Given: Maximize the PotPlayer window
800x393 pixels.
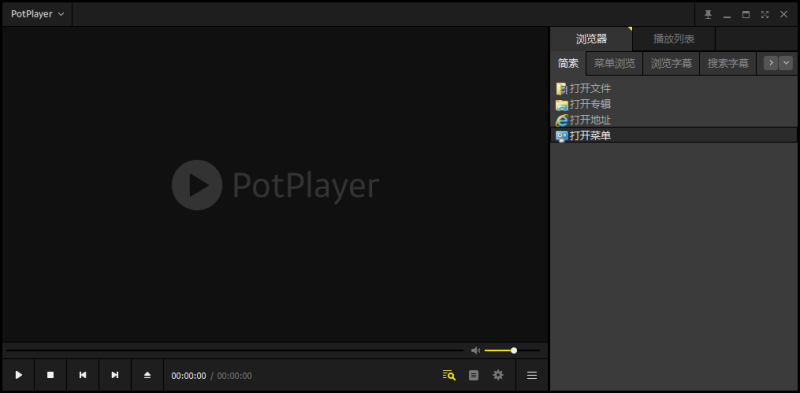Looking at the screenshot, I should click(746, 14).
